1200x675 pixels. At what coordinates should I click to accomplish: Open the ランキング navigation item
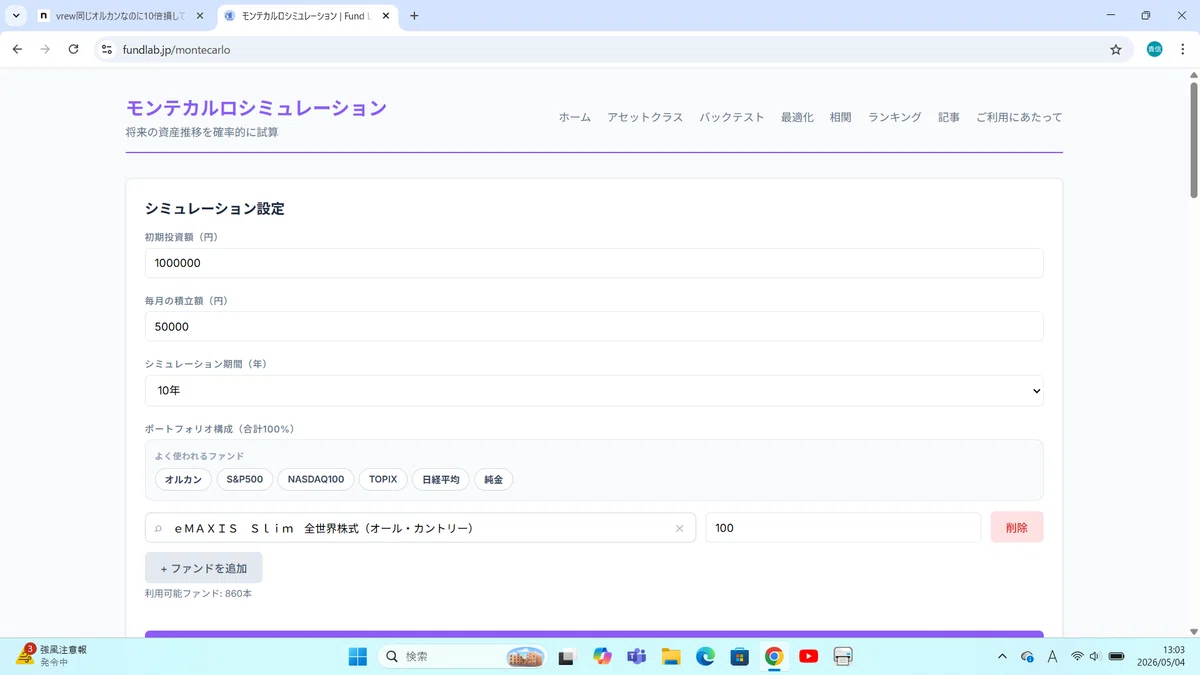pyautogui.click(x=895, y=117)
